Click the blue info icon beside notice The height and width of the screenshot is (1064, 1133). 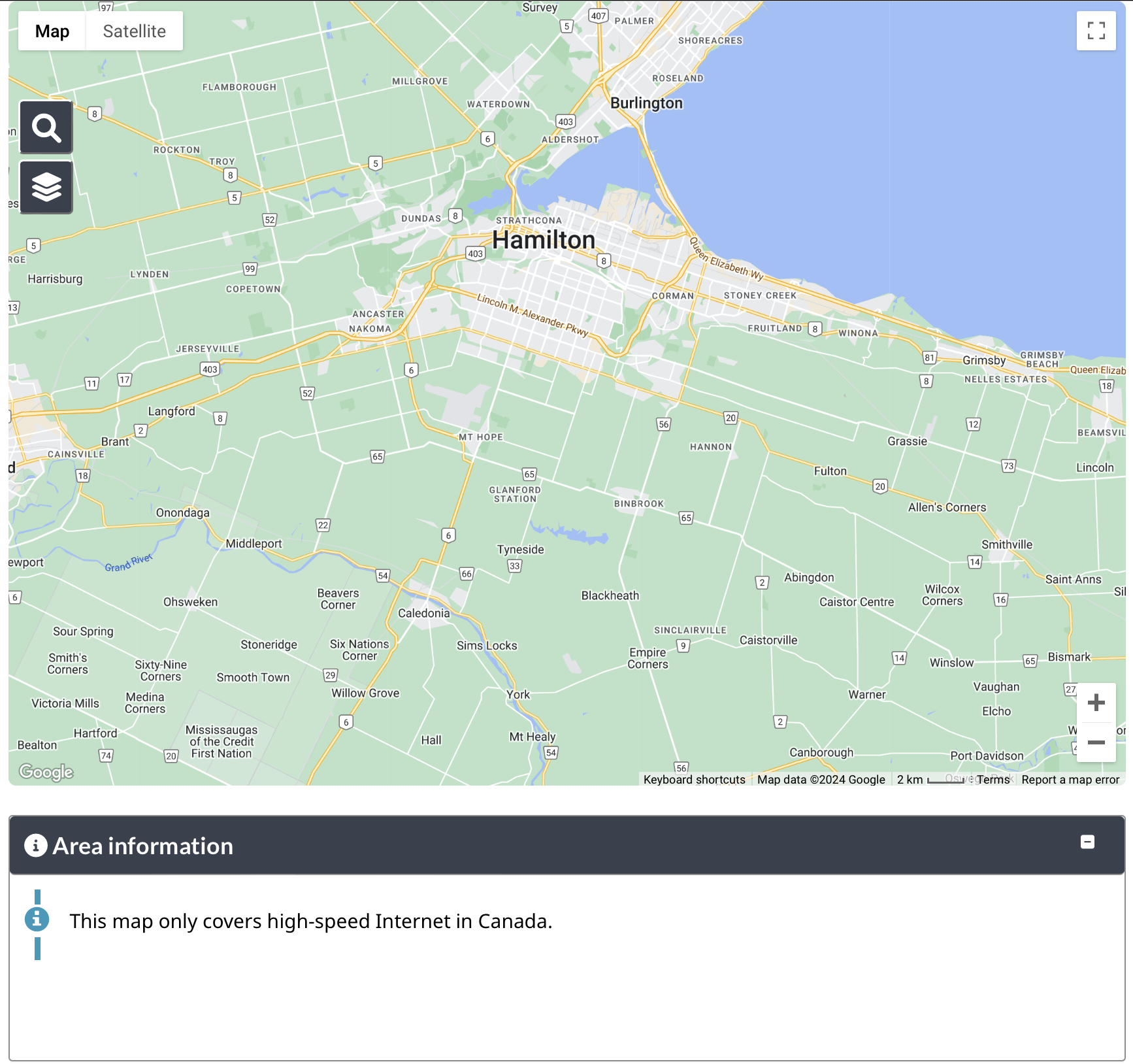37,919
